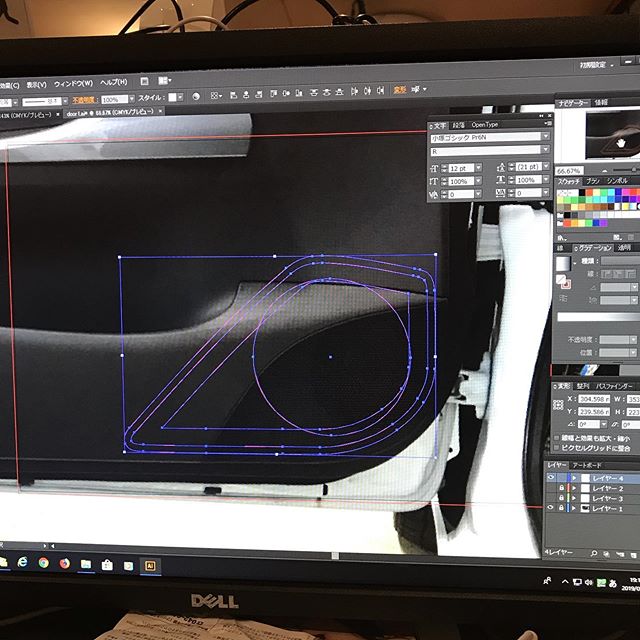The width and height of the screenshot is (640, 640).
Task: Click the create new layer icon in Layers panel
Action: tap(633, 555)
